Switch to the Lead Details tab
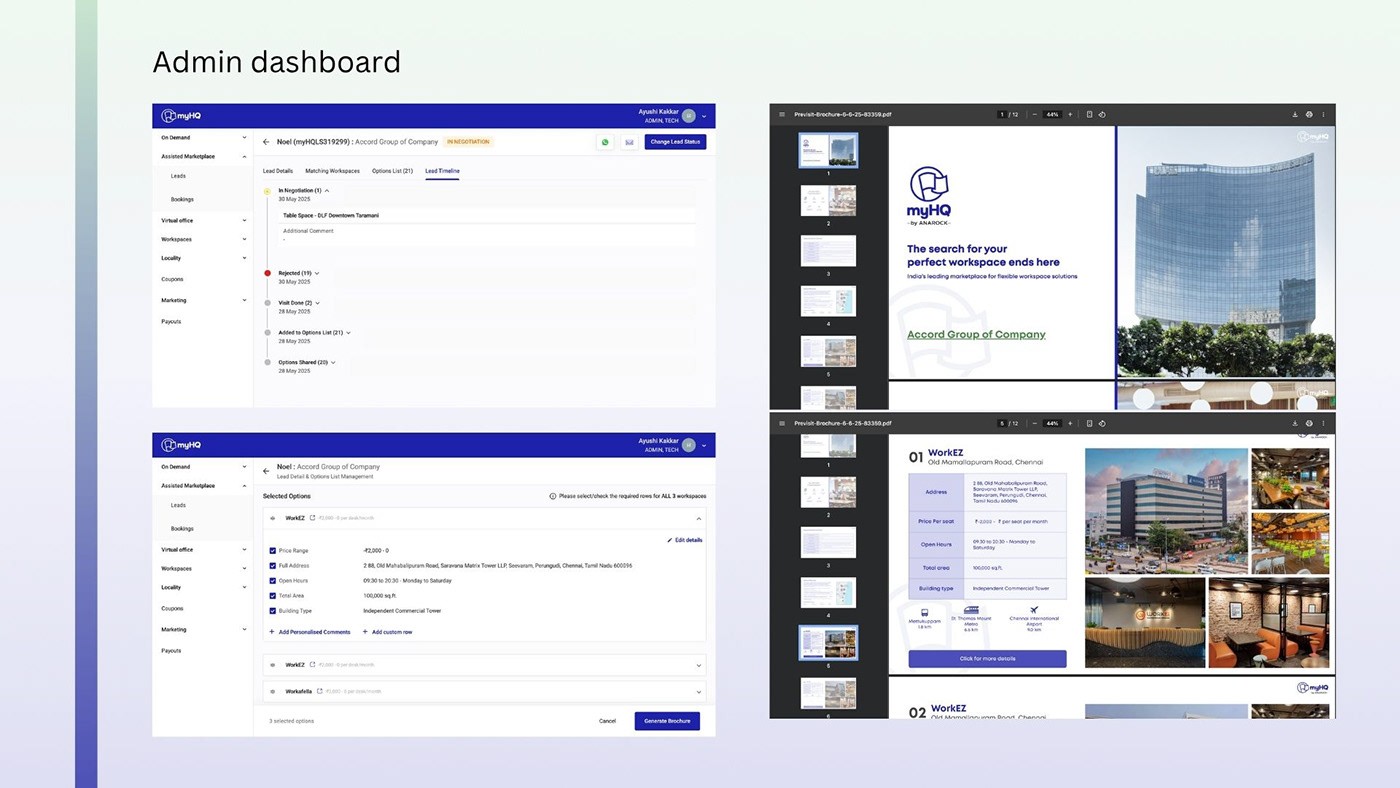The height and width of the screenshot is (788, 1400). (x=278, y=171)
